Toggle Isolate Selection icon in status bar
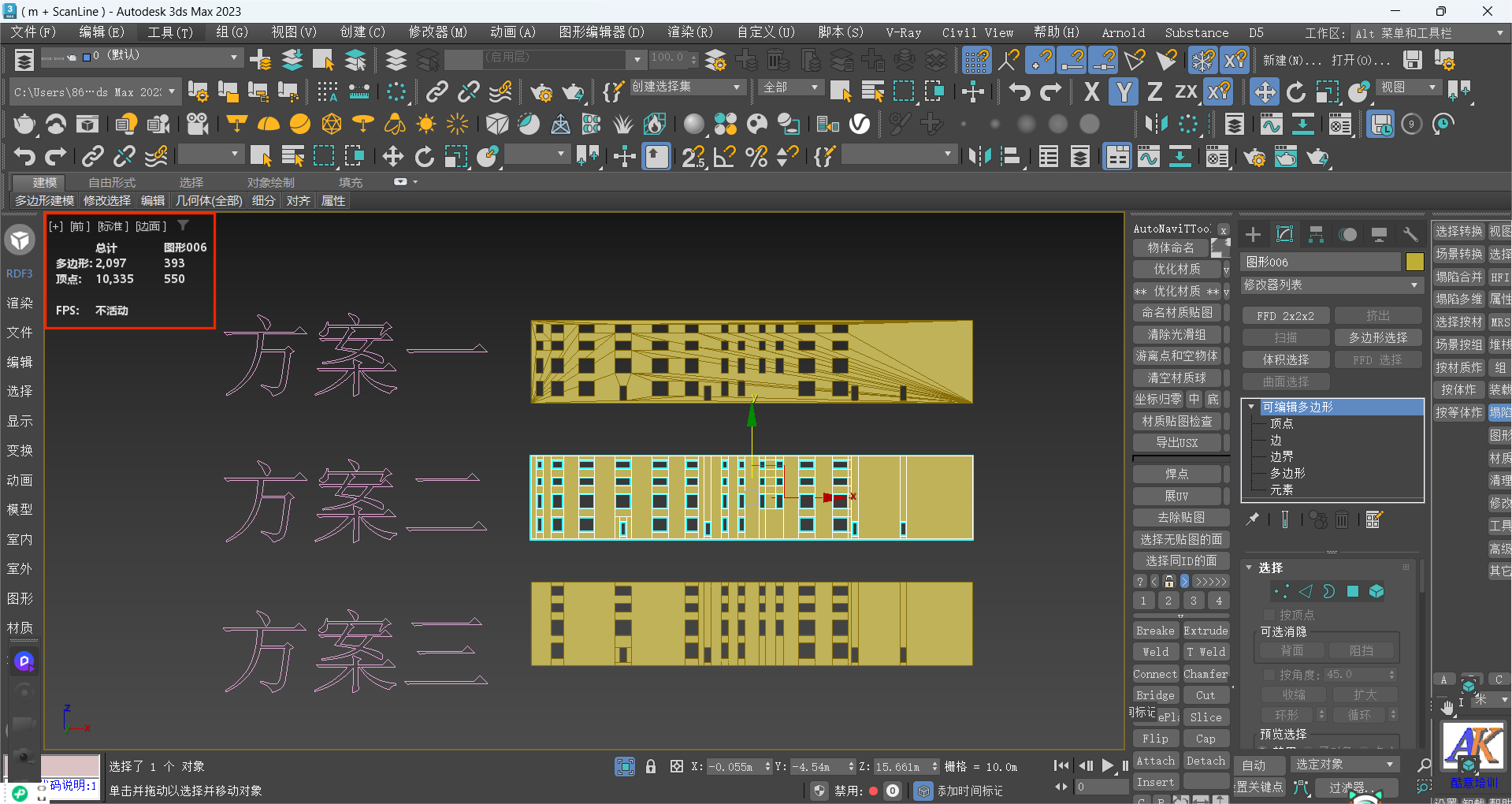Screen dimensions: 1512x804 click(625, 766)
